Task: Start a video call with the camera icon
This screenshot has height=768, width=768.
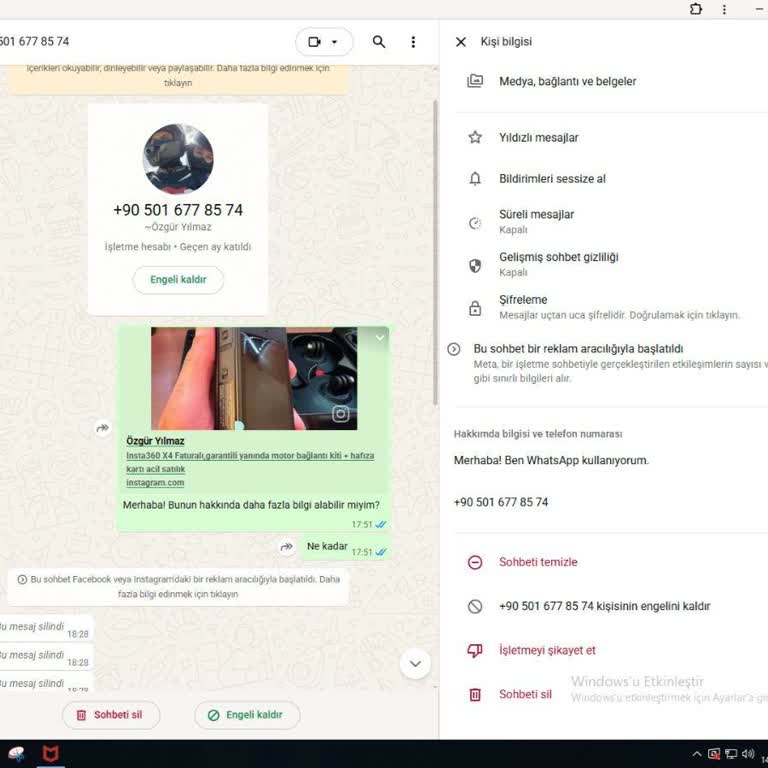Action: pyautogui.click(x=314, y=42)
